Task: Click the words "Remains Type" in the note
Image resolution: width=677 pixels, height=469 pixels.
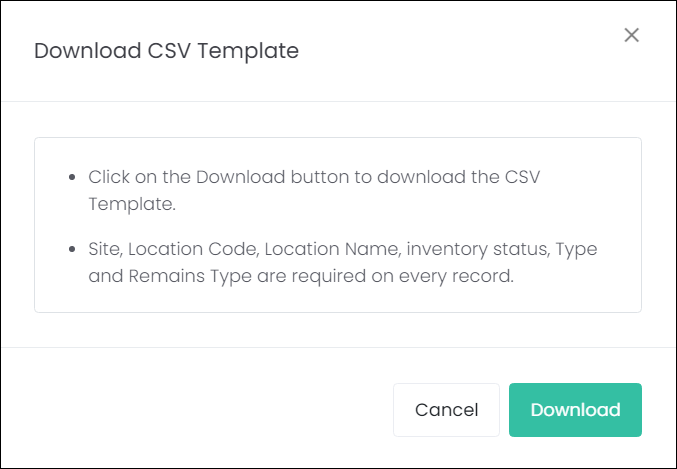Action: (x=190, y=276)
